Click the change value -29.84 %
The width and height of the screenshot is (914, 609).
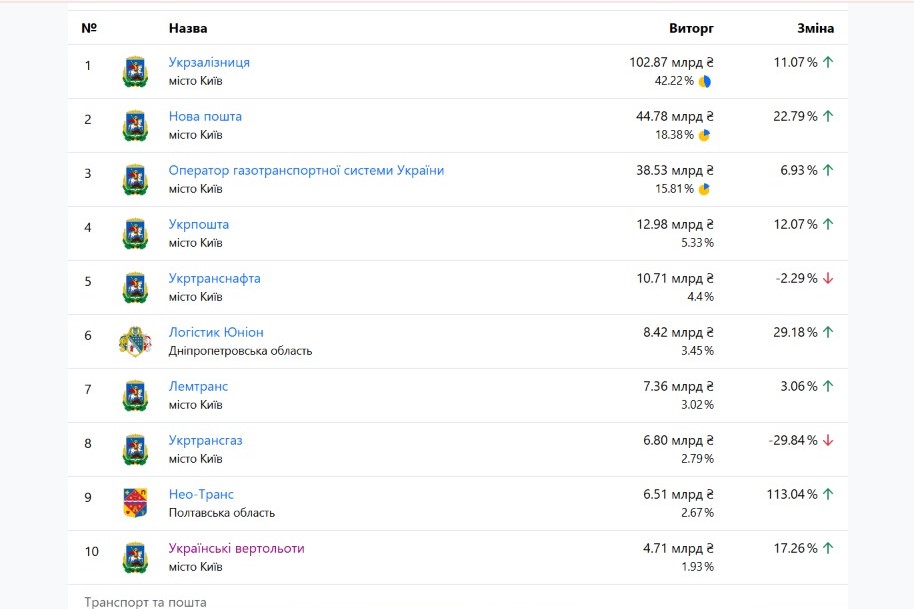(793, 441)
